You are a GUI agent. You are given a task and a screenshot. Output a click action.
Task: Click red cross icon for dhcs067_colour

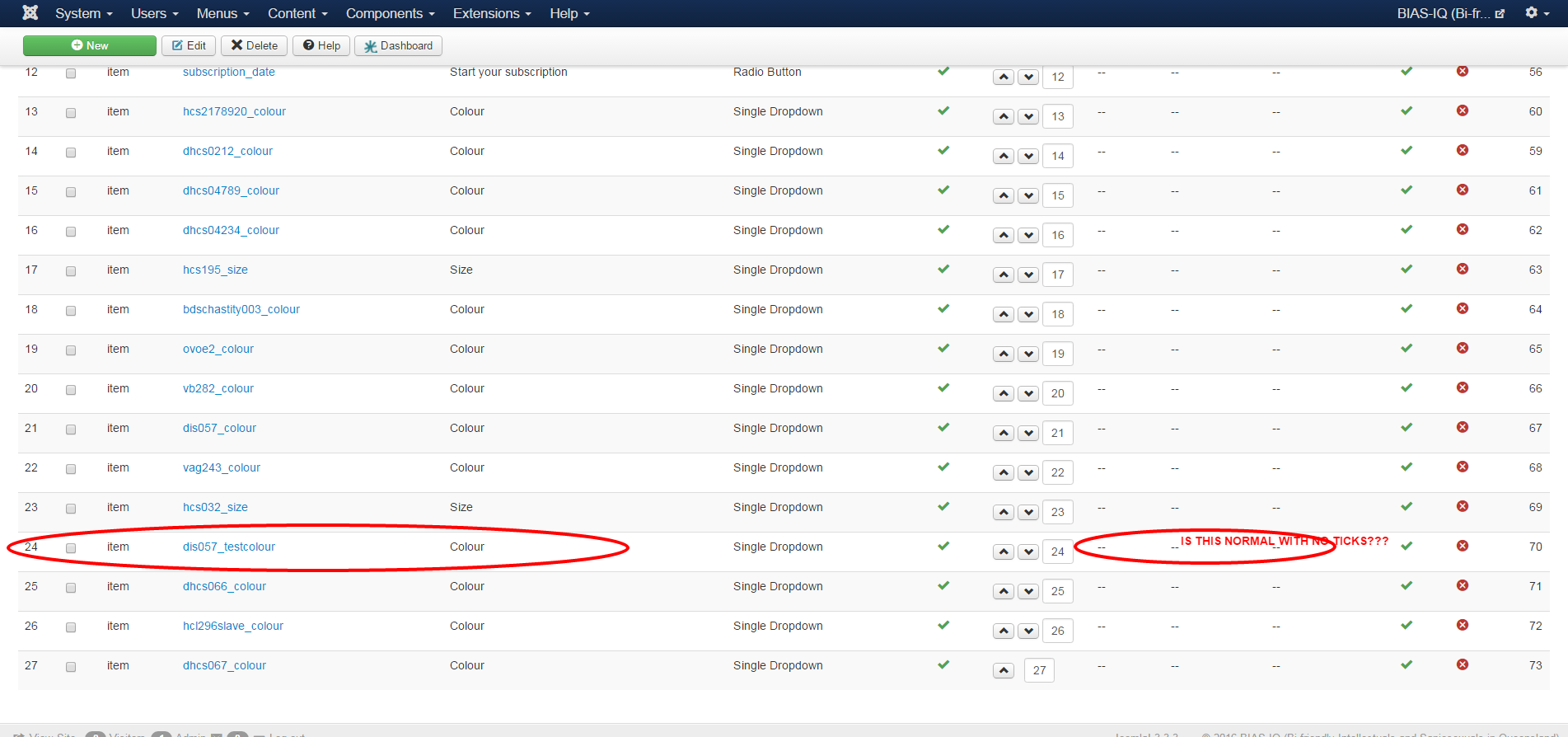tap(1463, 664)
